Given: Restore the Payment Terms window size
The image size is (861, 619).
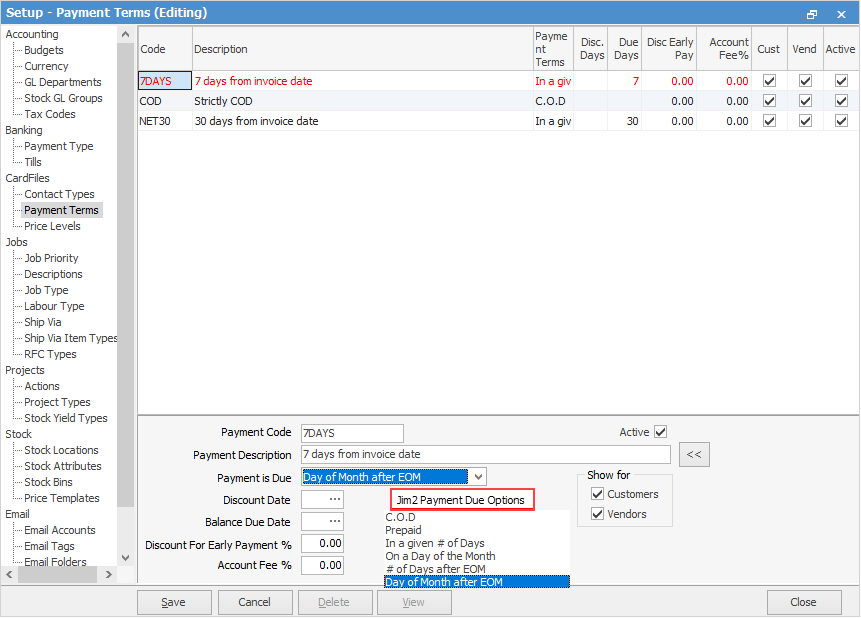Looking at the screenshot, I should click(x=812, y=13).
